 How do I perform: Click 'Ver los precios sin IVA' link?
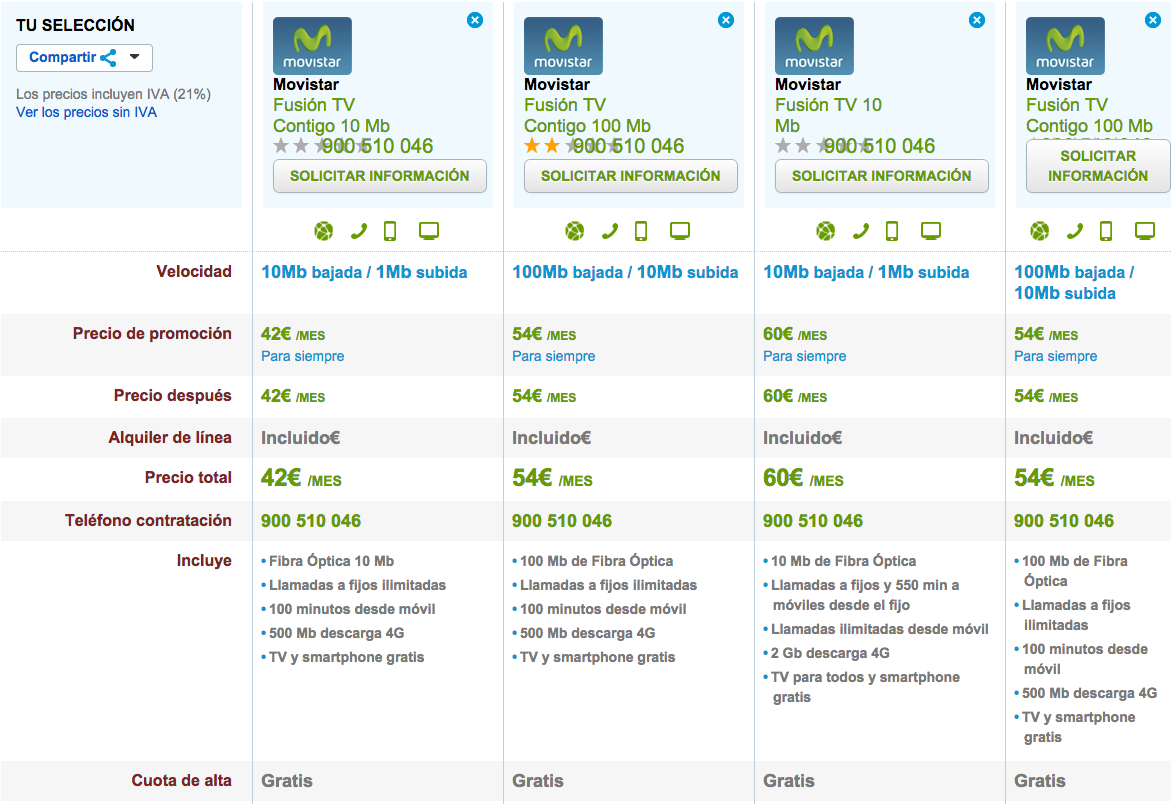87,112
